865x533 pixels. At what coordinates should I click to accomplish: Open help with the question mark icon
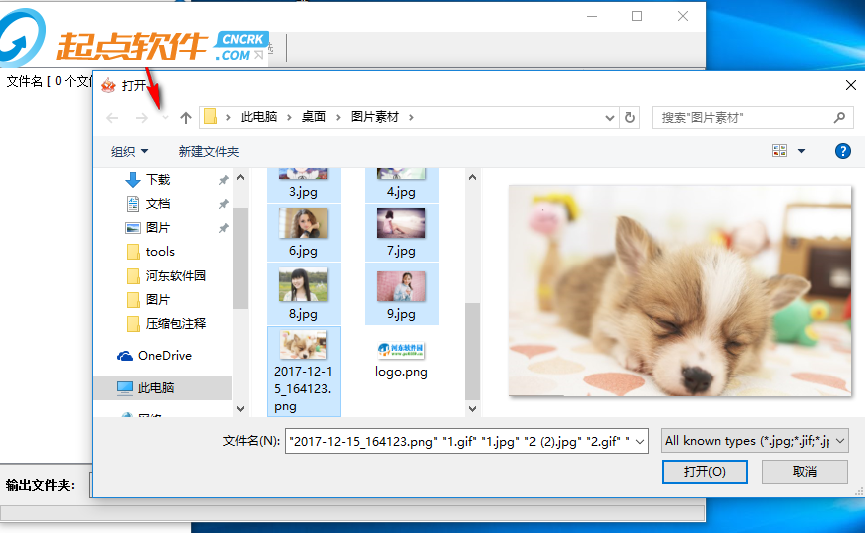point(842,151)
